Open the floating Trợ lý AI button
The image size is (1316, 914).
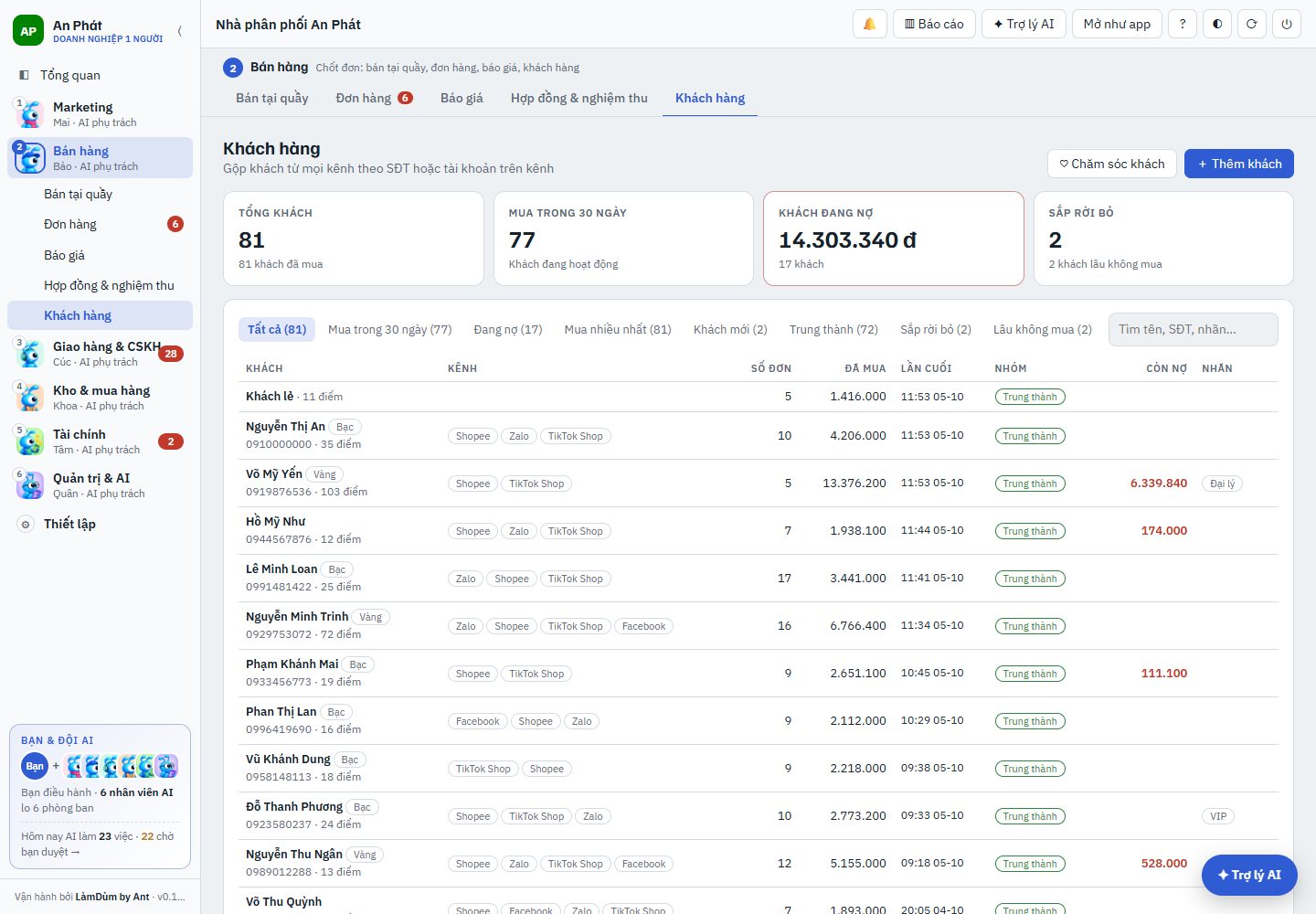1249,875
